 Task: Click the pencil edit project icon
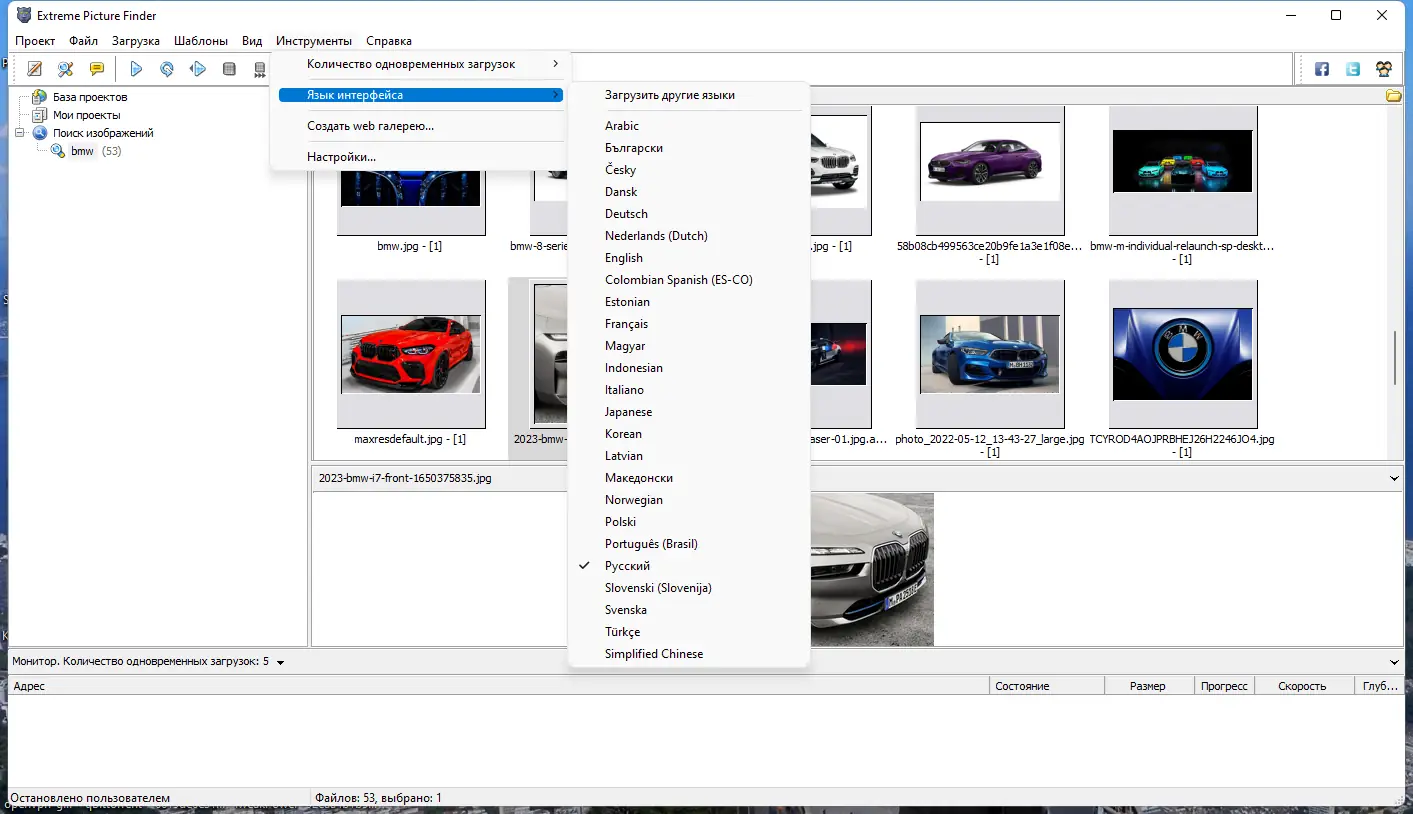point(35,69)
